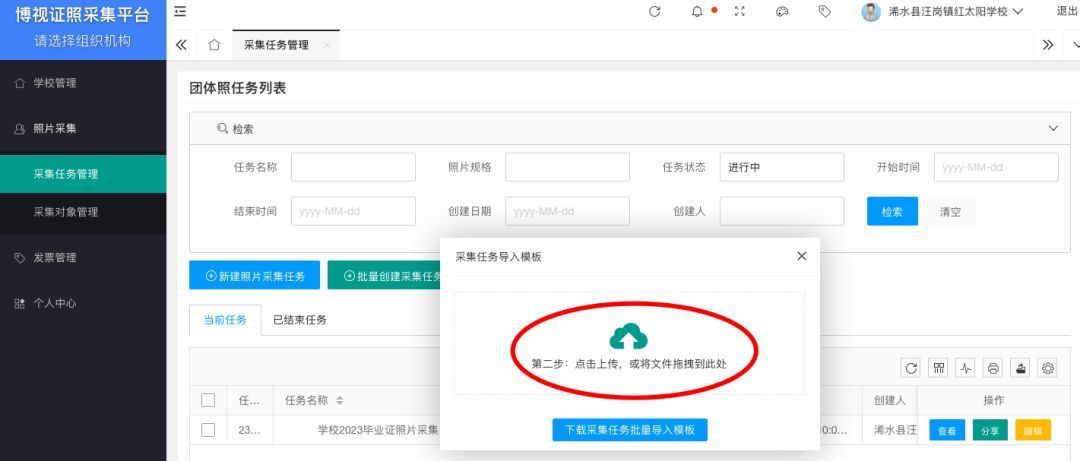
Task: Sort by 任务名称 column arrows
Action: (340, 400)
